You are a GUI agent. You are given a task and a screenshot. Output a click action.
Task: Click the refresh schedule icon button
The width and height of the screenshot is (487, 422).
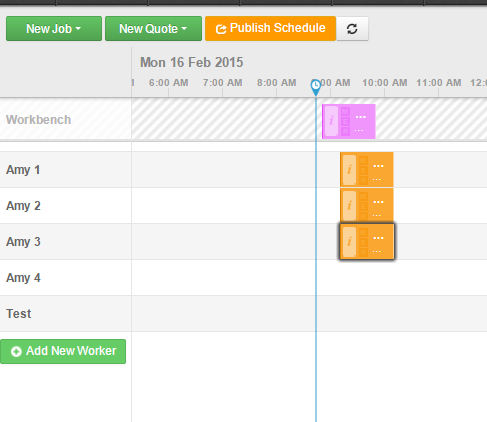point(352,29)
